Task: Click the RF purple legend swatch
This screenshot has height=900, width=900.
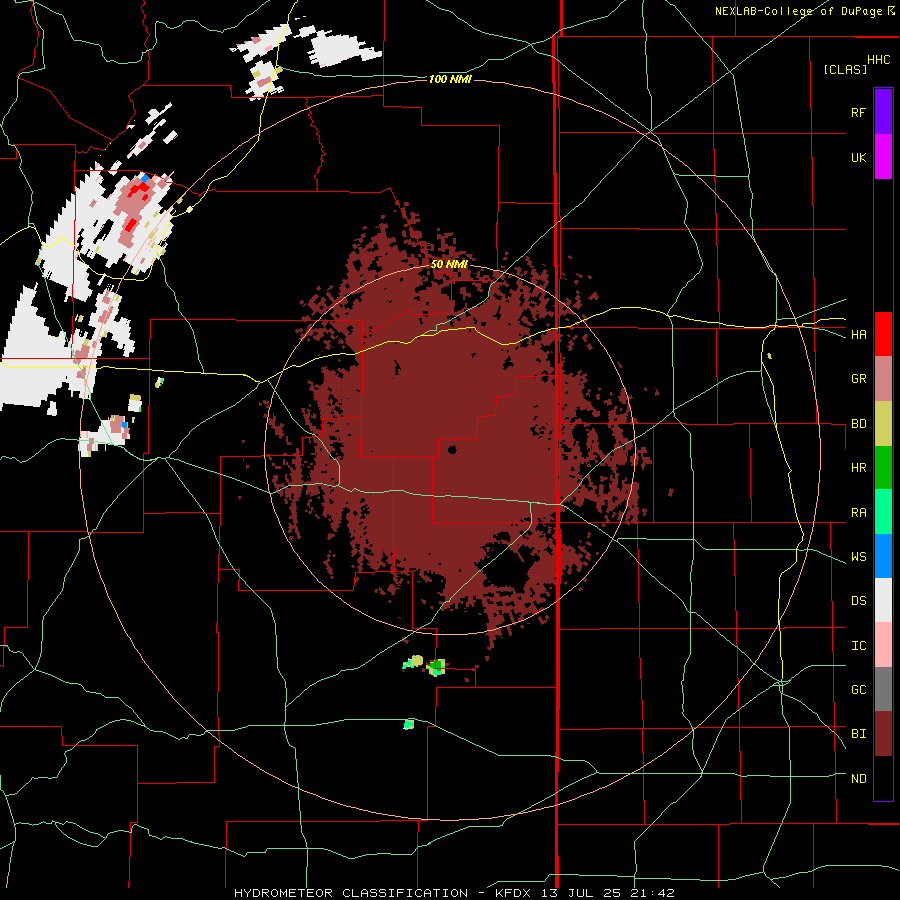Action: click(883, 112)
